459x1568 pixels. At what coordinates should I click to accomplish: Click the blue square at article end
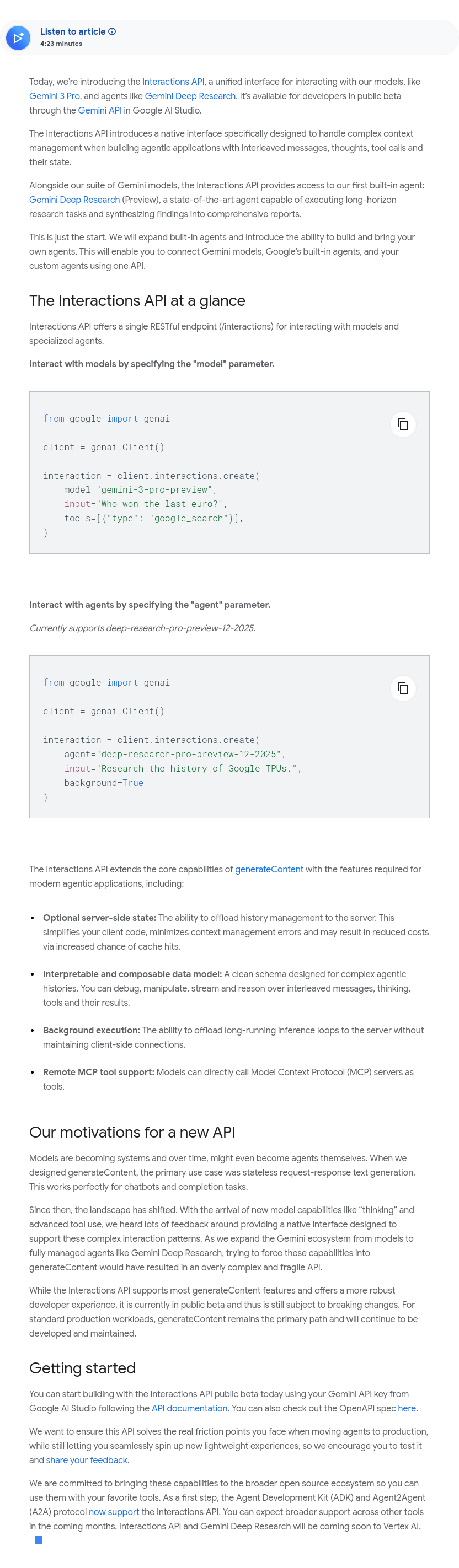pos(39,1539)
